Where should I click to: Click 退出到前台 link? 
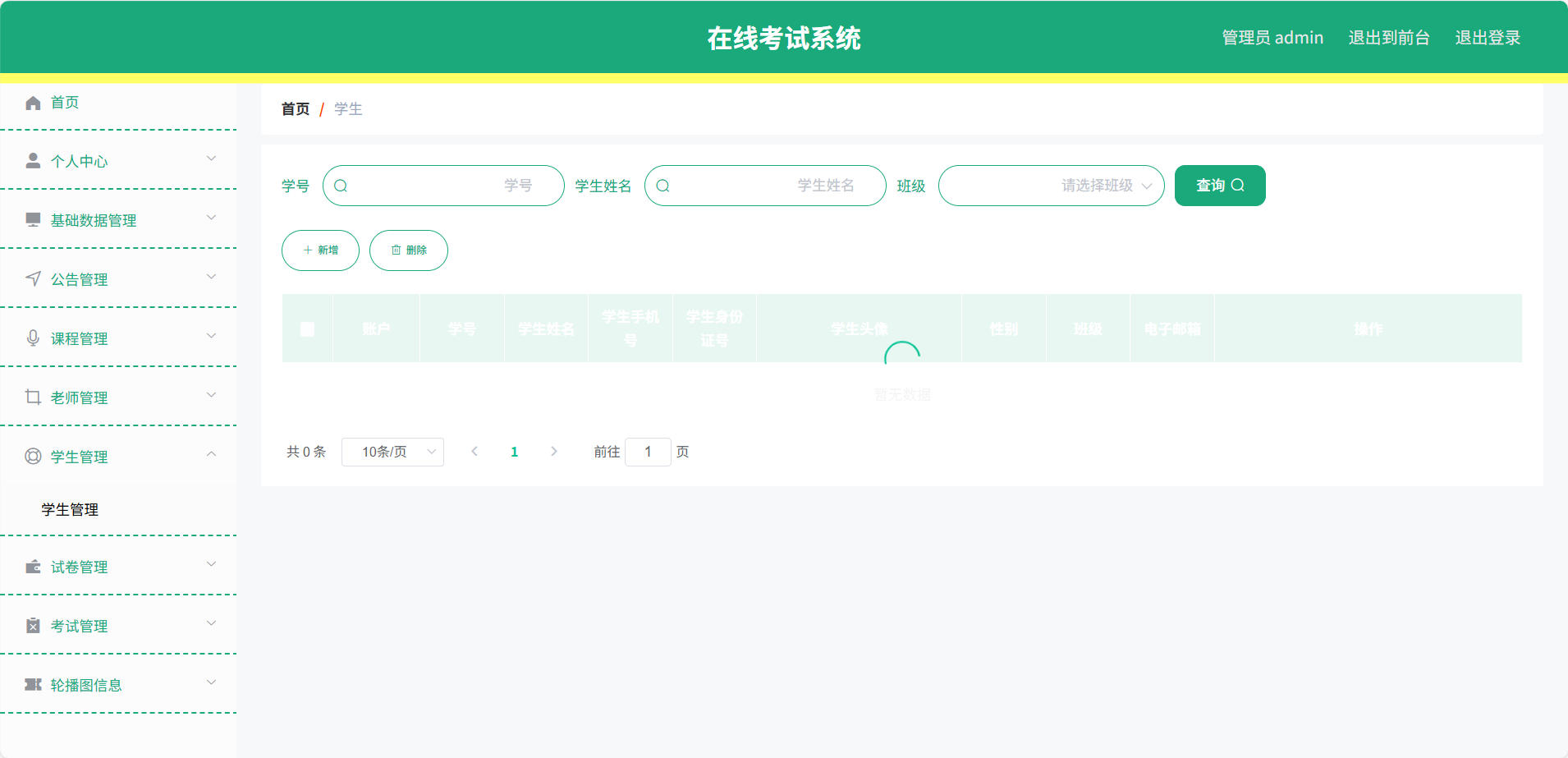pyautogui.click(x=1389, y=38)
